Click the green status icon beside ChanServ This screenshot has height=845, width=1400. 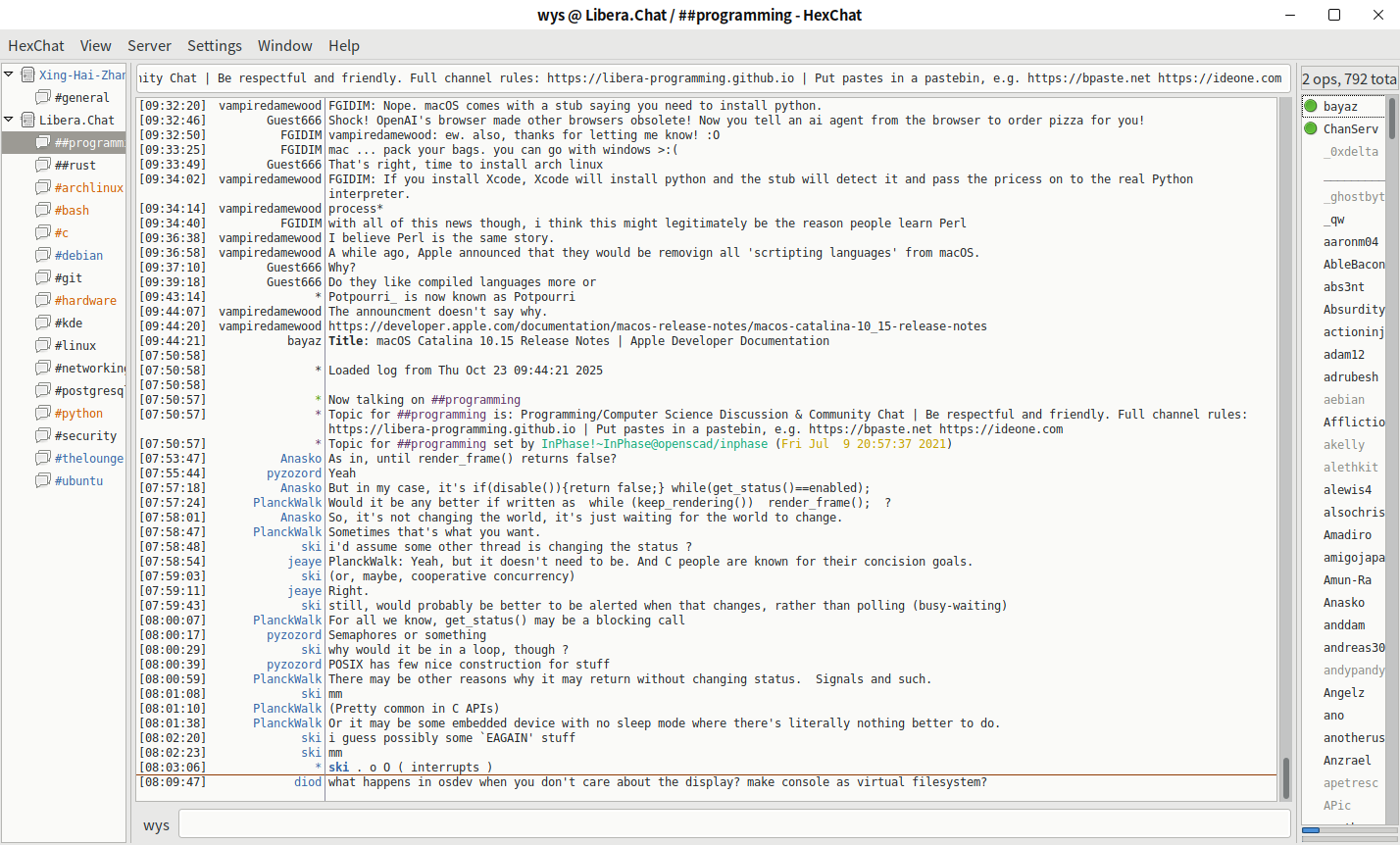pyautogui.click(x=1311, y=128)
